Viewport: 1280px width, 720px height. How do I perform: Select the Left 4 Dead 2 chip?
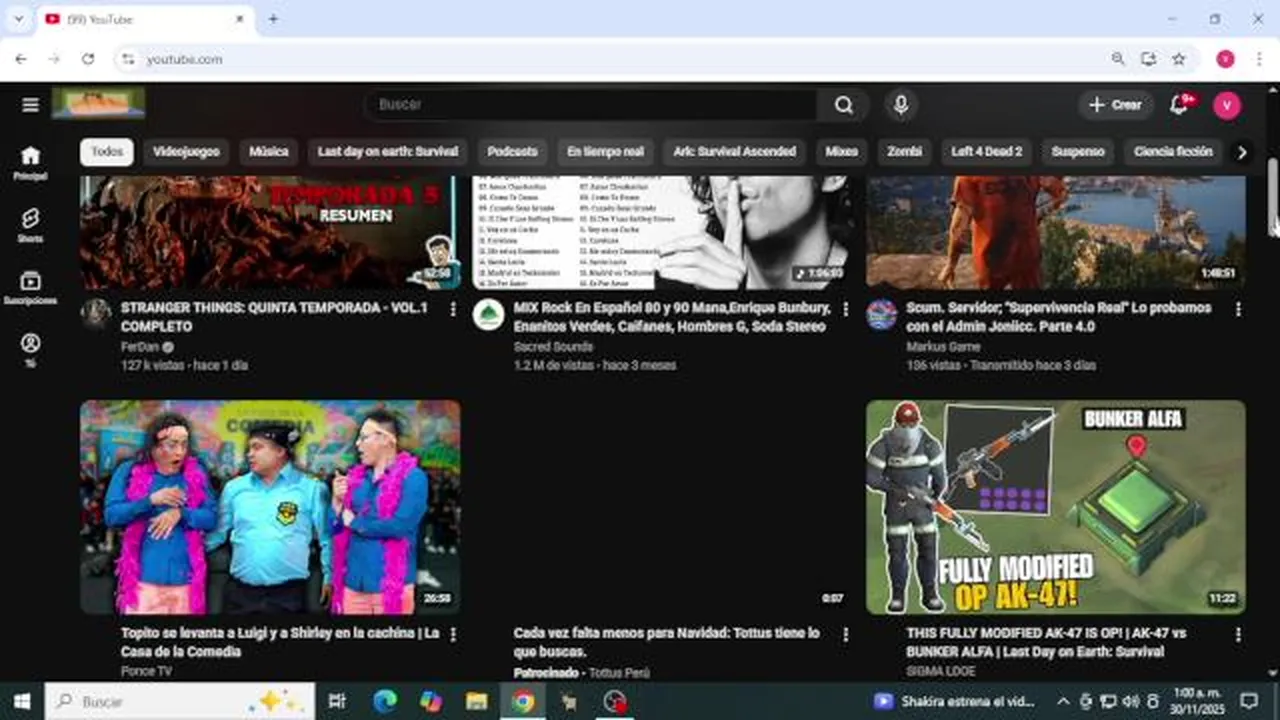click(987, 152)
